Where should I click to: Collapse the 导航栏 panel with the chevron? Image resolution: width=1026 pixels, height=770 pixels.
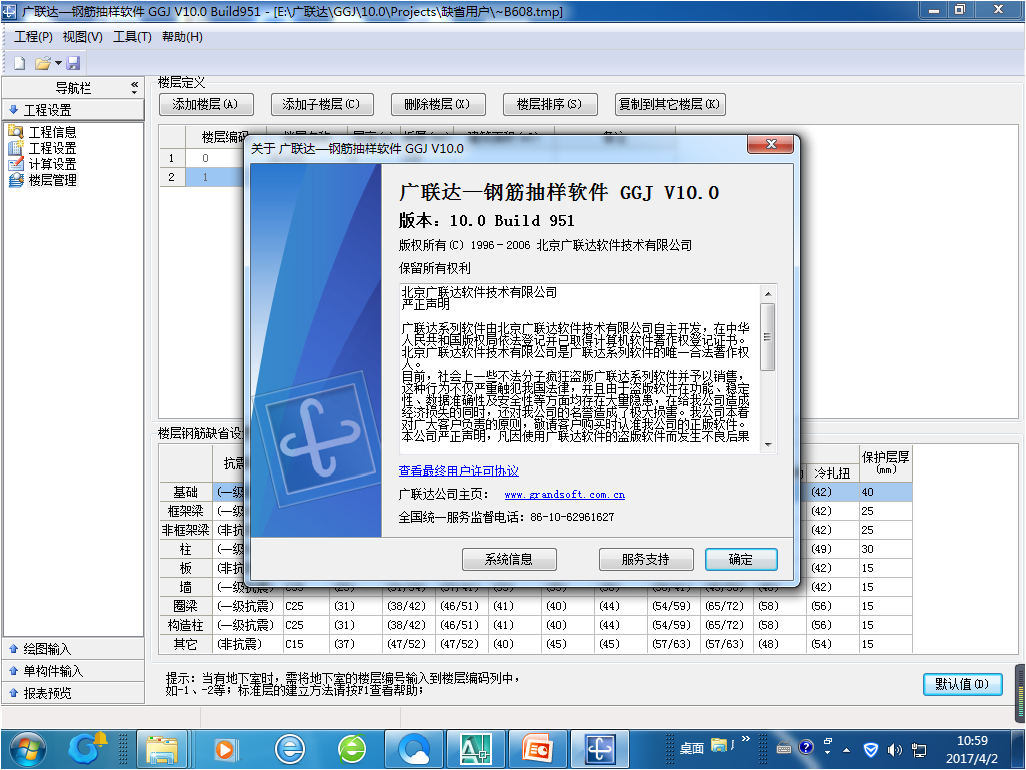(x=135, y=87)
